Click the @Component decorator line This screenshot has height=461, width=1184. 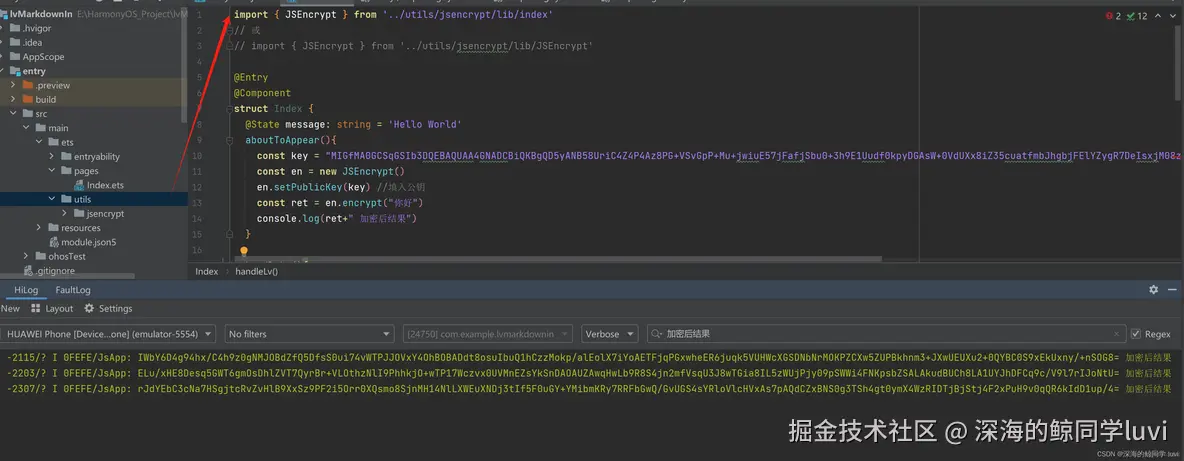[262, 94]
